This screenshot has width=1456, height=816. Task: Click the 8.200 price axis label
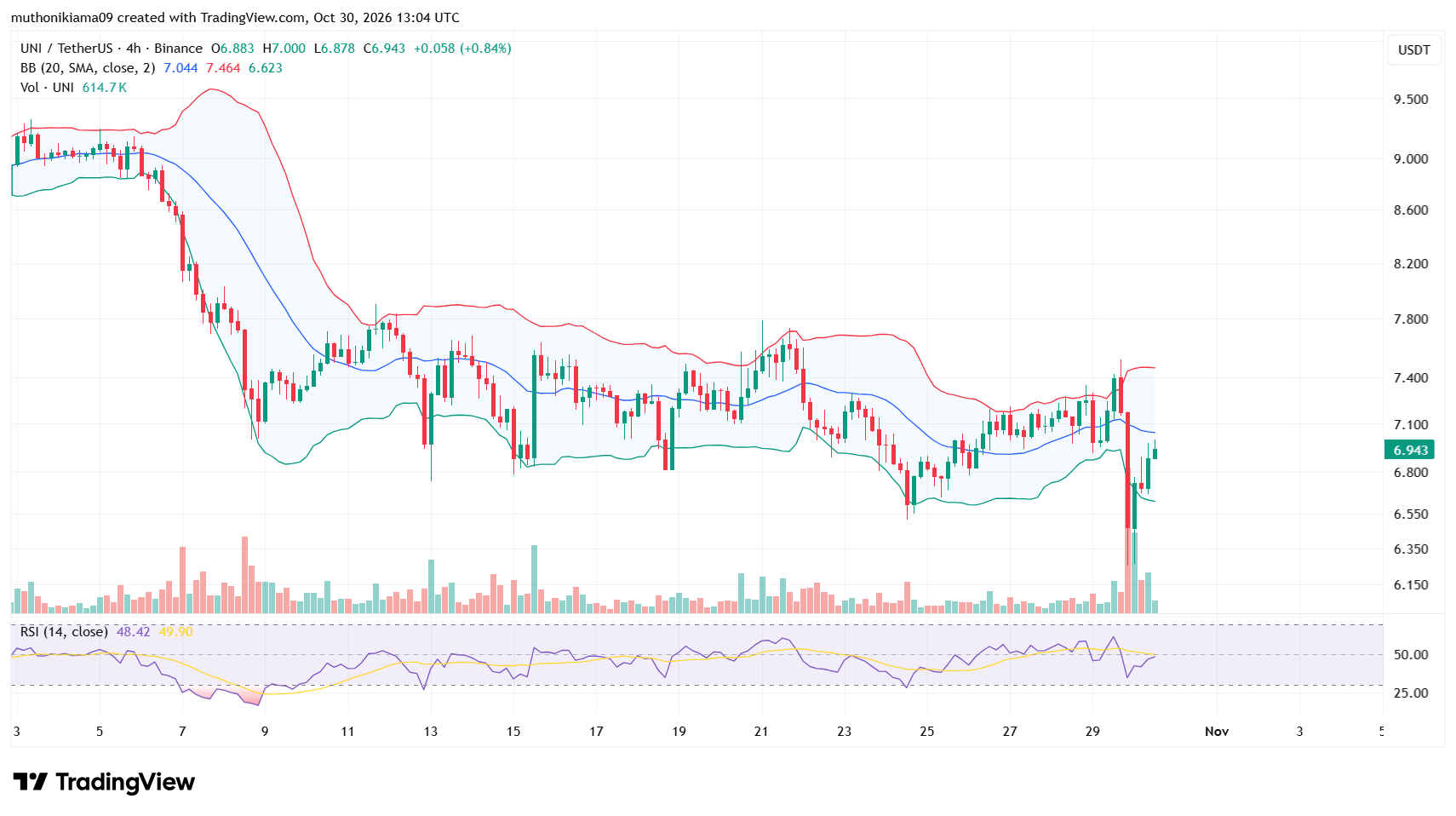[x=1411, y=264]
